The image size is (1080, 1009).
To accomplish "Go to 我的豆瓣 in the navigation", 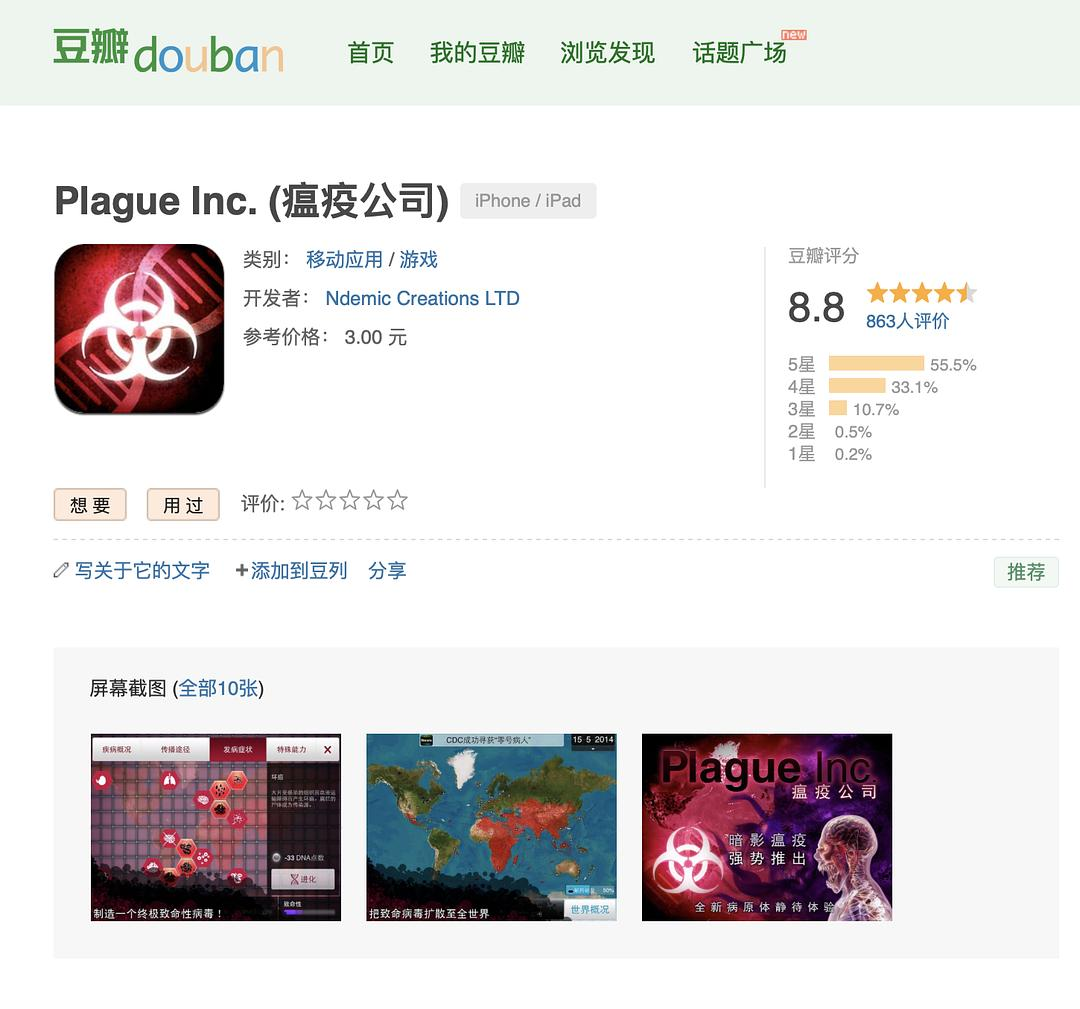I will coord(477,53).
